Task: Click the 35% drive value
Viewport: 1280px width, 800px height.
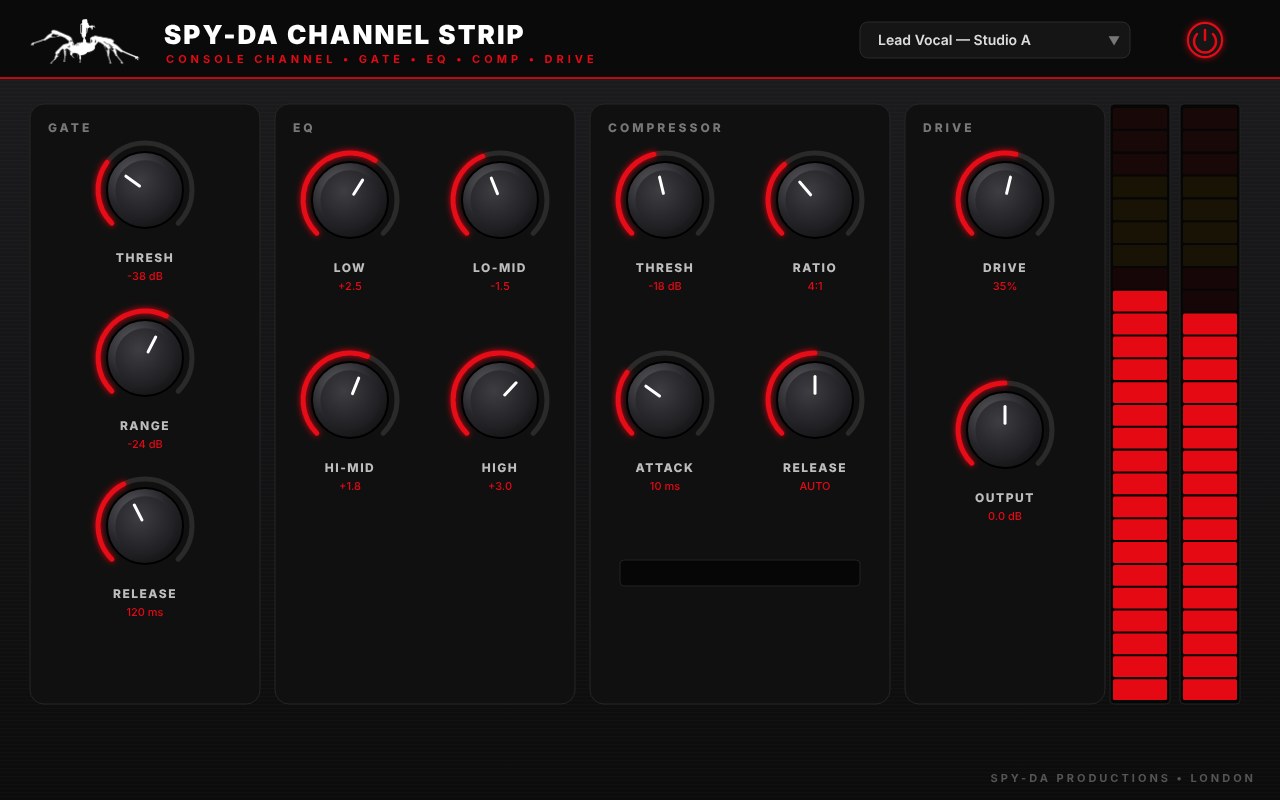Action: (x=1005, y=286)
